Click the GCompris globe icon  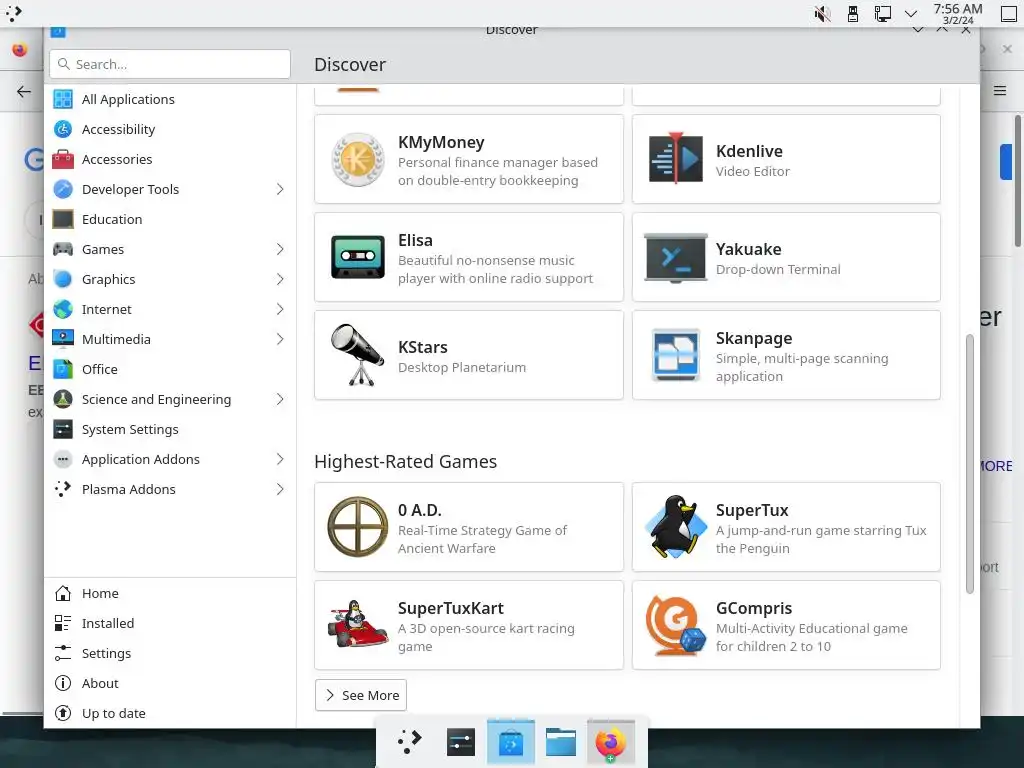click(675, 625)
